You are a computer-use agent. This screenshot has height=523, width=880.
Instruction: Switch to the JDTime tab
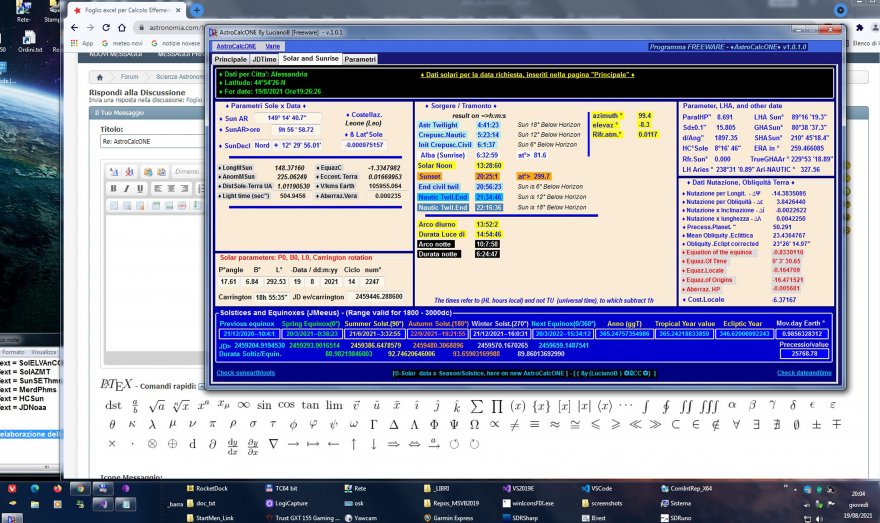265,59
